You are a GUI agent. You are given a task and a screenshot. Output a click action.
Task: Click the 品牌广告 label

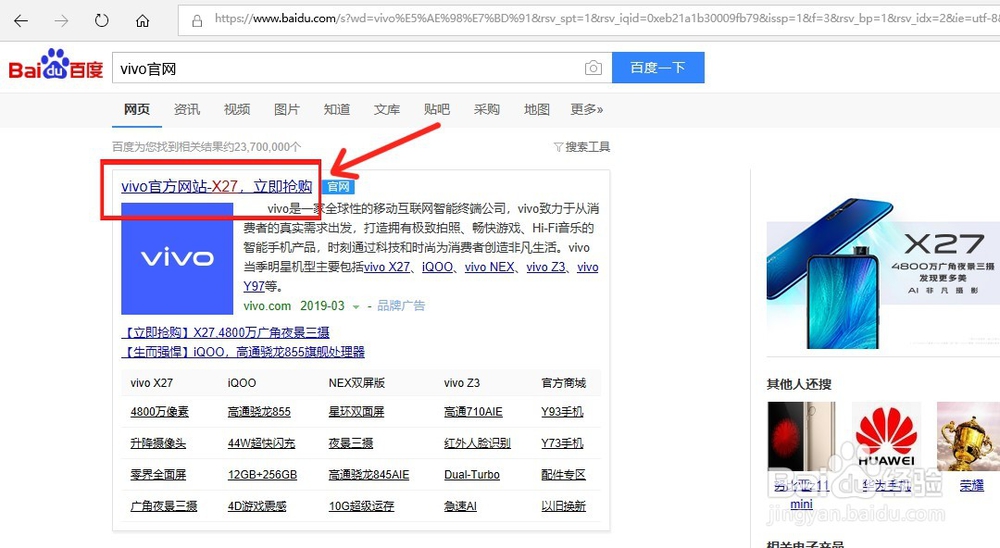pos(401,306)
